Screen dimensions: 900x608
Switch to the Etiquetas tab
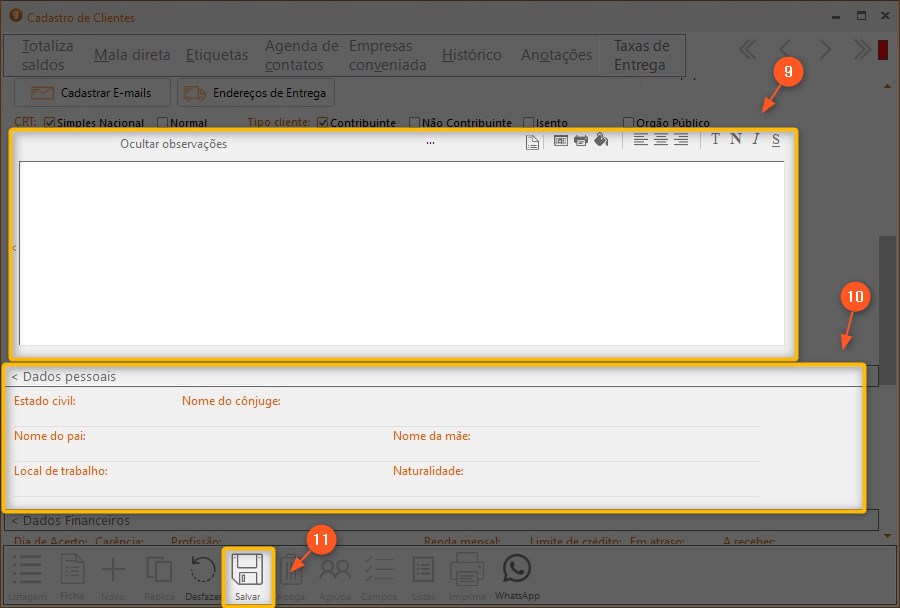pos(217,55)
